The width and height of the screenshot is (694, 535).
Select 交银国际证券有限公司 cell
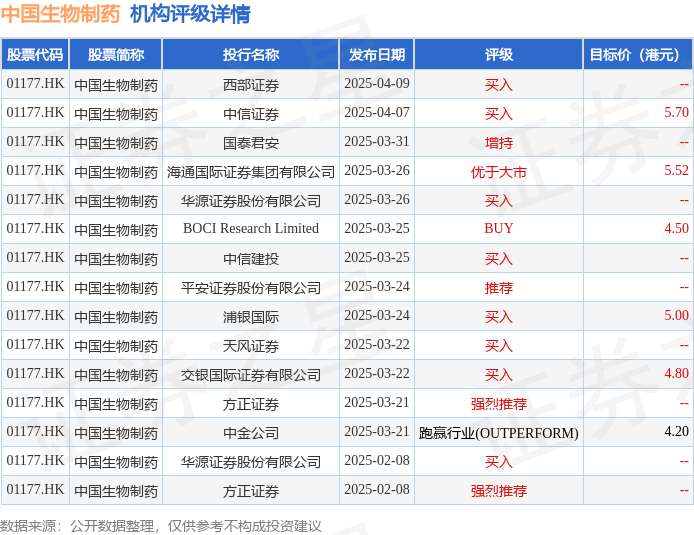(x=251, y=375)
